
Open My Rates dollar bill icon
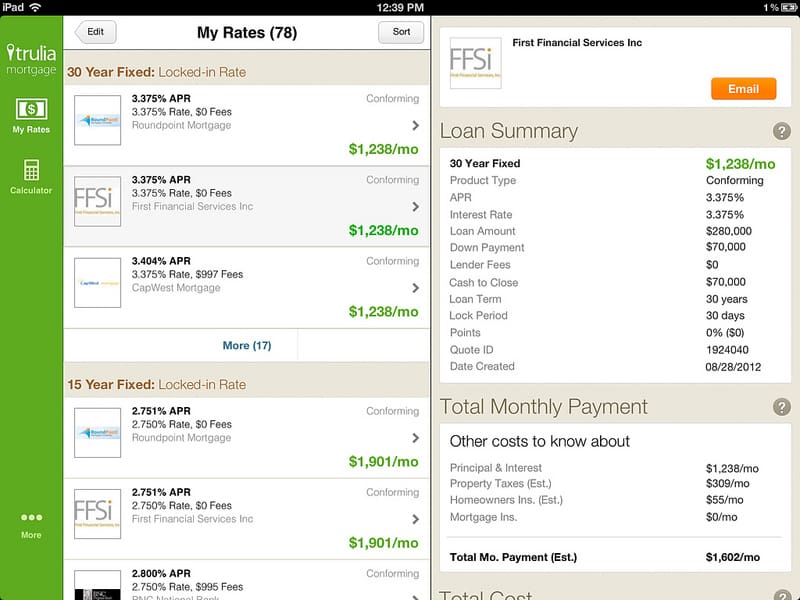coord(31,108)
